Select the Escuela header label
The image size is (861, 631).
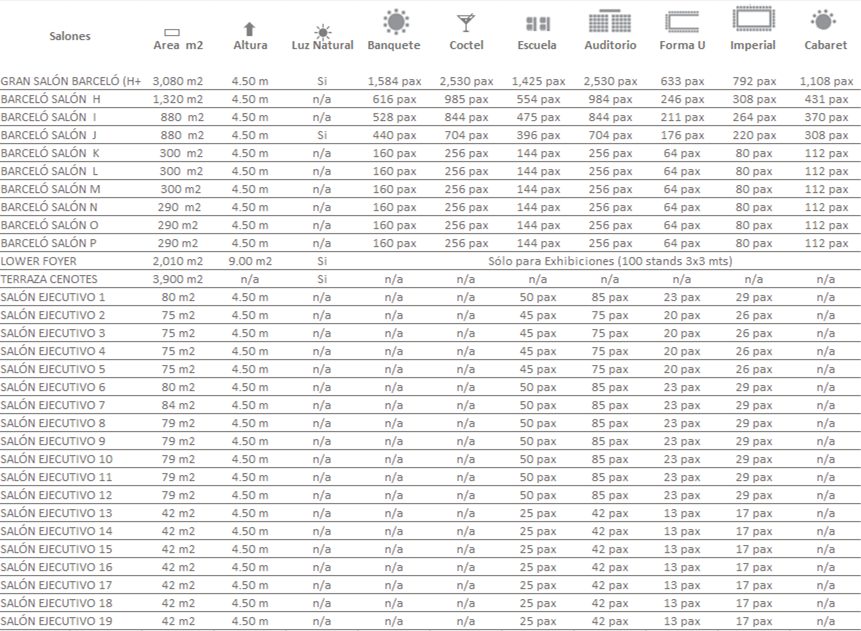[x=537, y=45]
